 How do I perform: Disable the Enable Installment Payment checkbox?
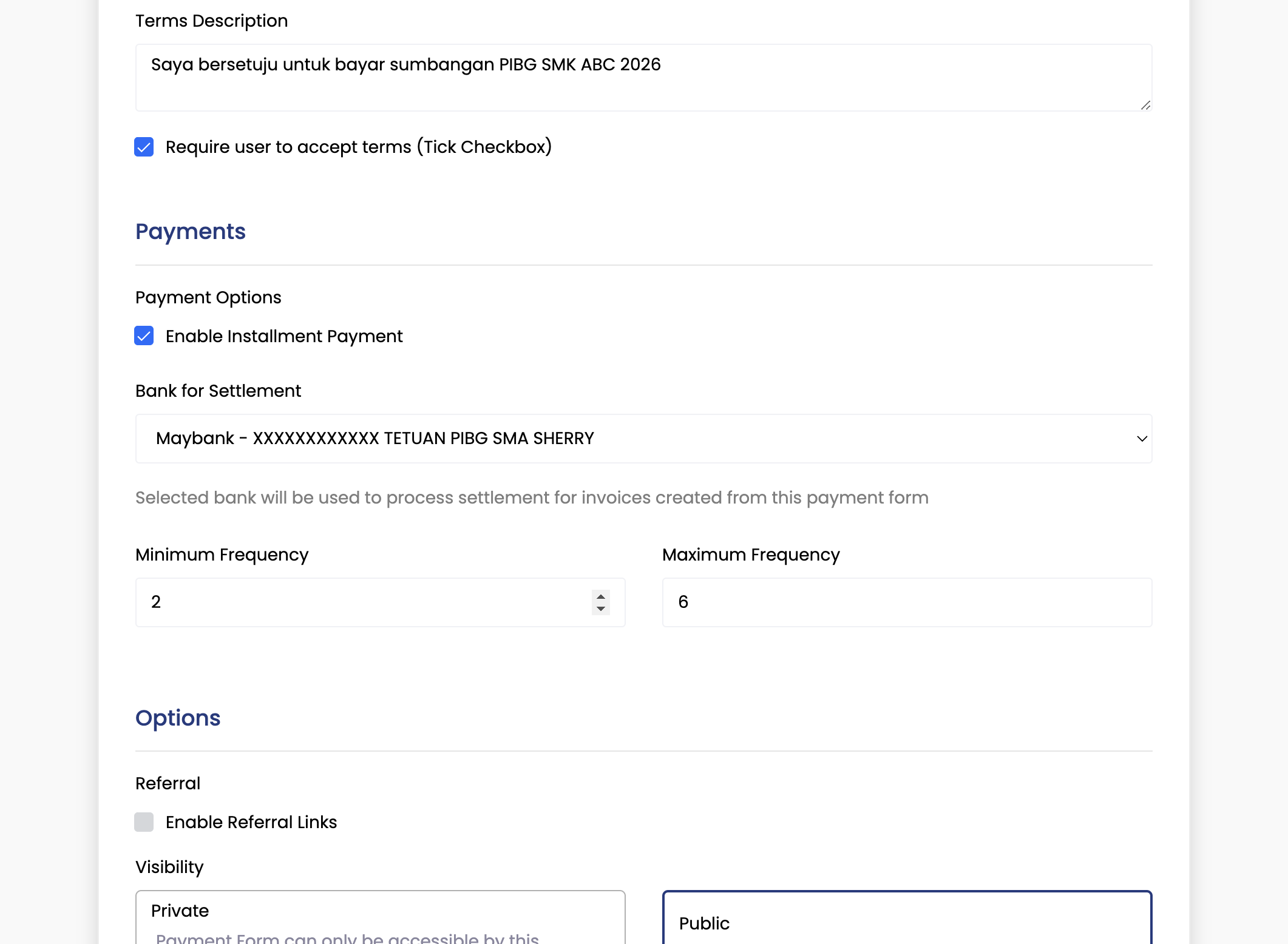pos(144,336)
